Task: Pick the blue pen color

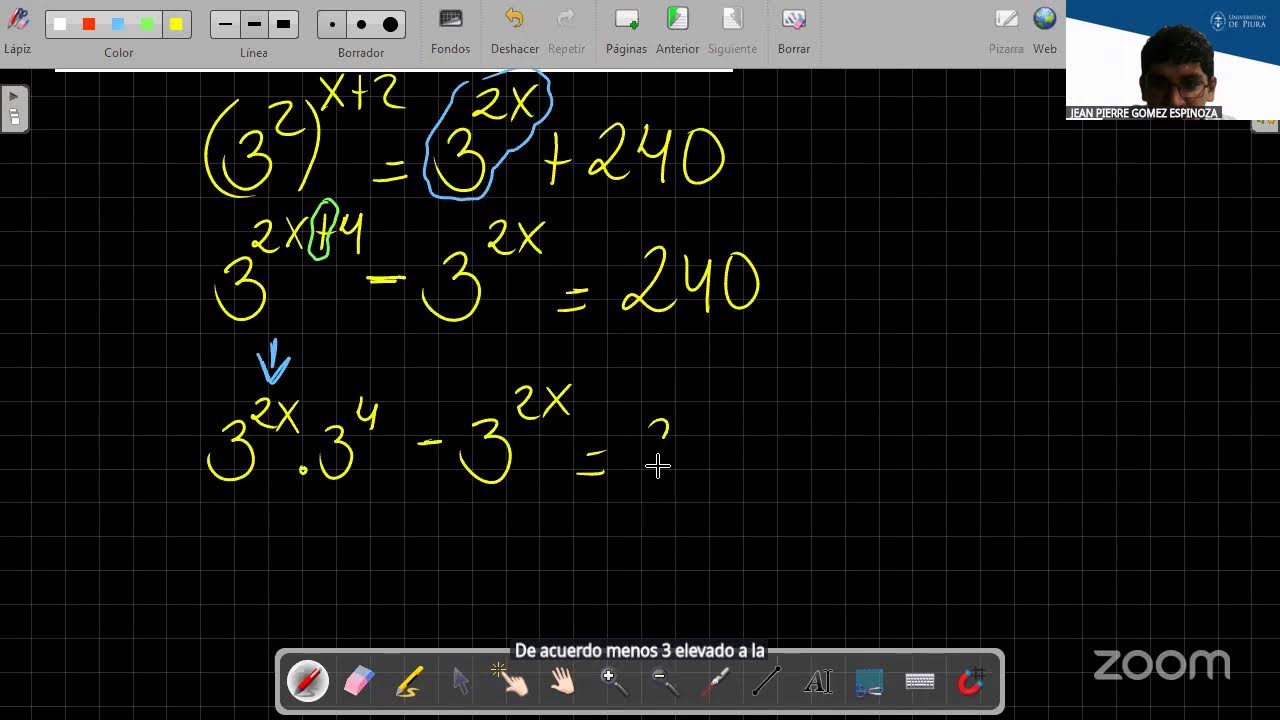Action: 118,24
